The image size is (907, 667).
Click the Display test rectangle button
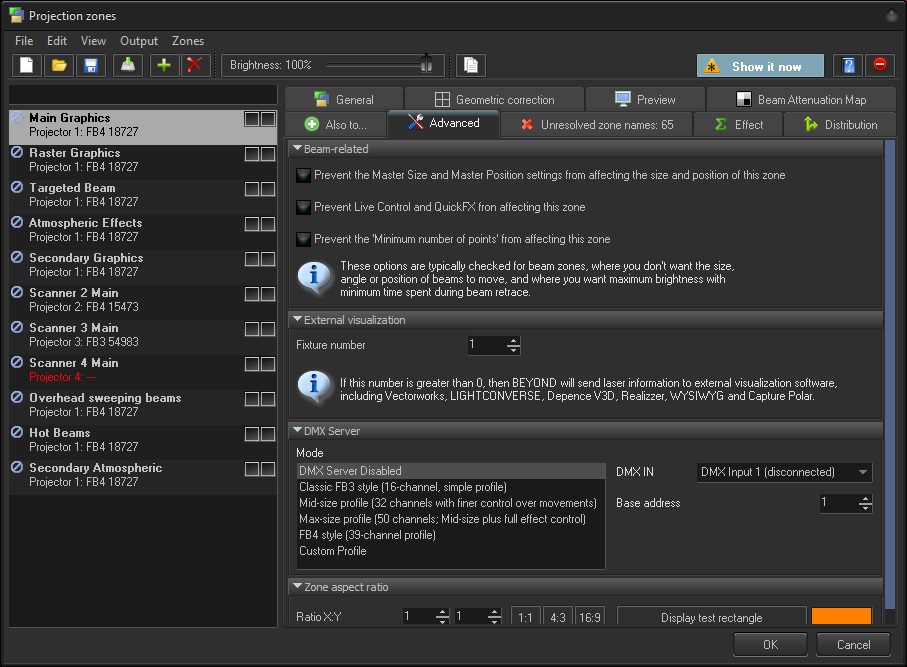711,618
